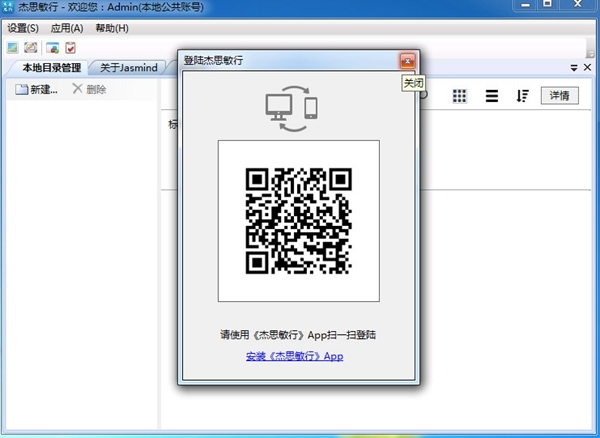The width and height of the screenshot is (600, 438).
Task: Switch to grid view with the dotted grid icon
Action: click(459, 96)
